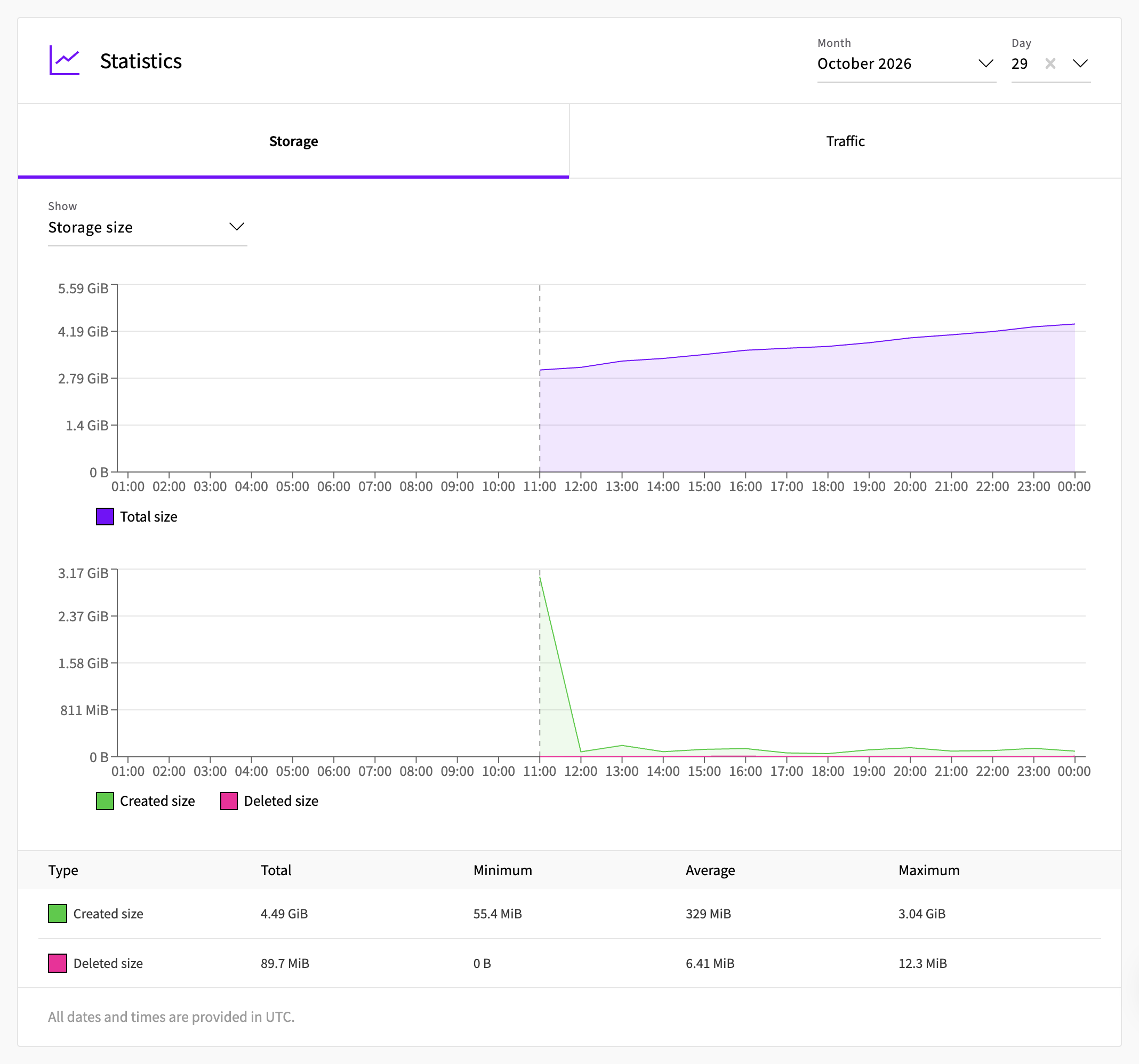The width and height of the screenshot is (1139, 1064).
Task: Click Deleted size total 89.7 MiB
Action: click(285, 963)
